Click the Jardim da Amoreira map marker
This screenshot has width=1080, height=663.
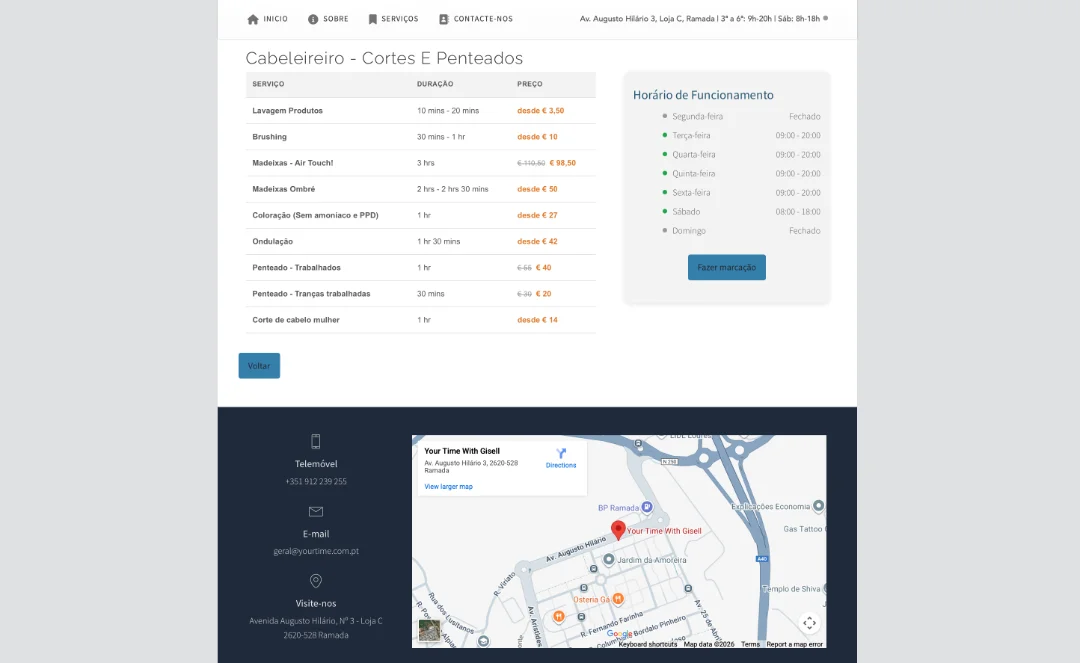[609, 560]
